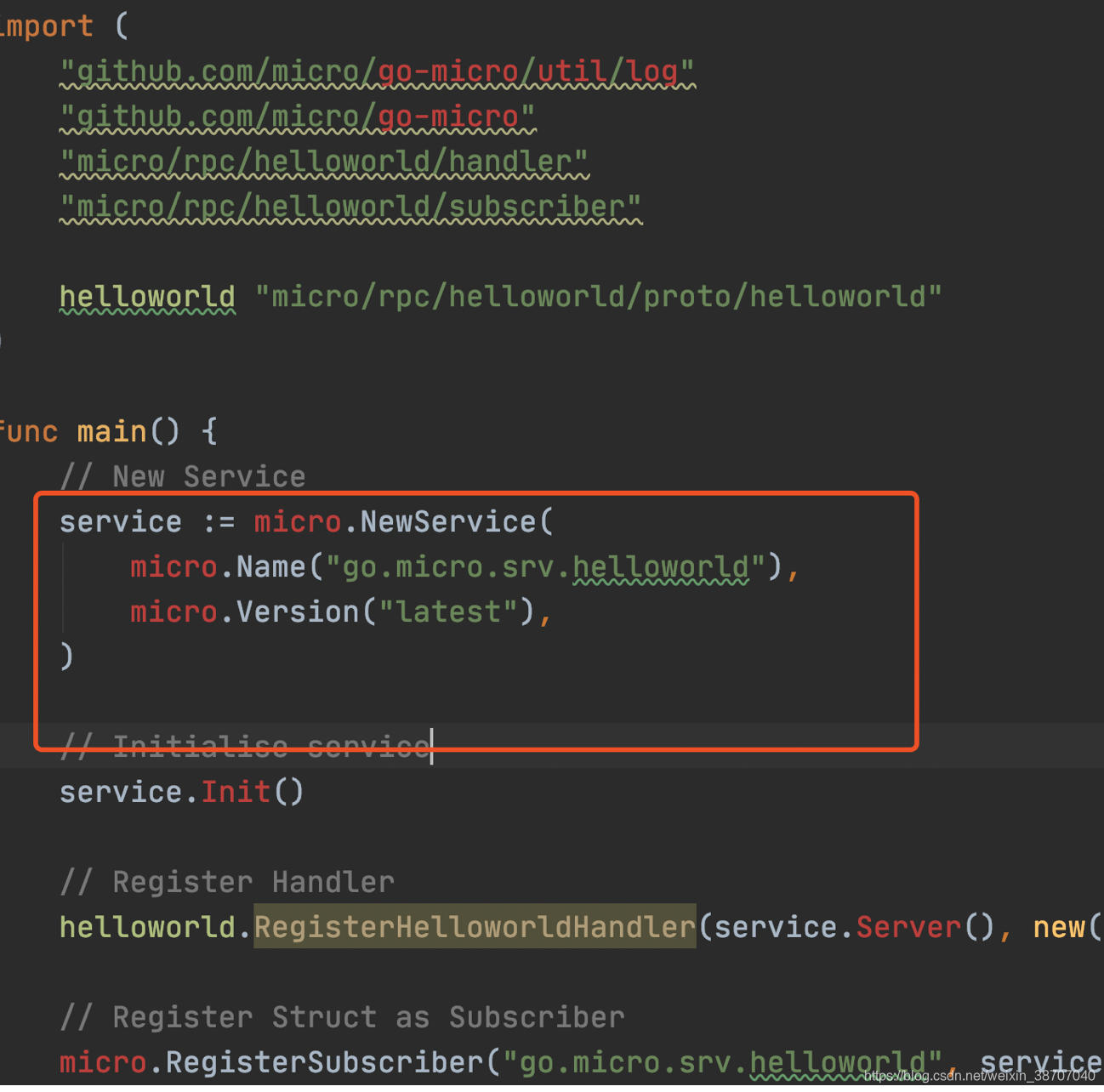Click the highlighted RegisterHelloworldHandler identifier
The height and width of the screenshot is (1092, 1104).
[x=475, y=928]
